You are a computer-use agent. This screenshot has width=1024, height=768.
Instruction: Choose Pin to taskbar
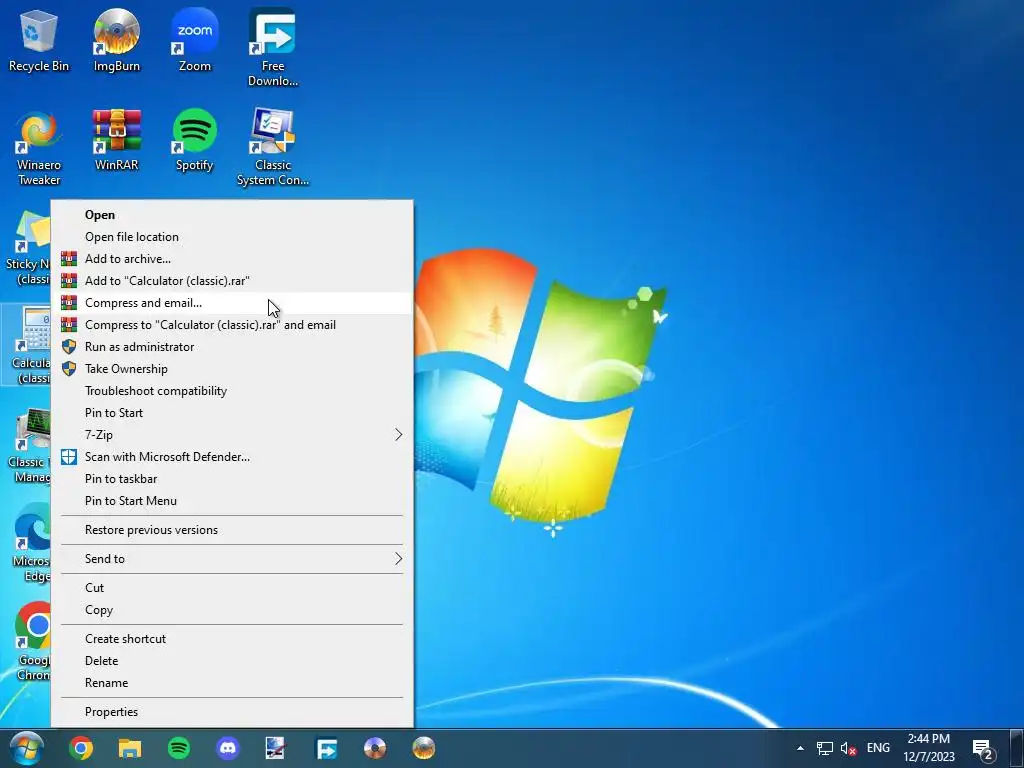232,479
